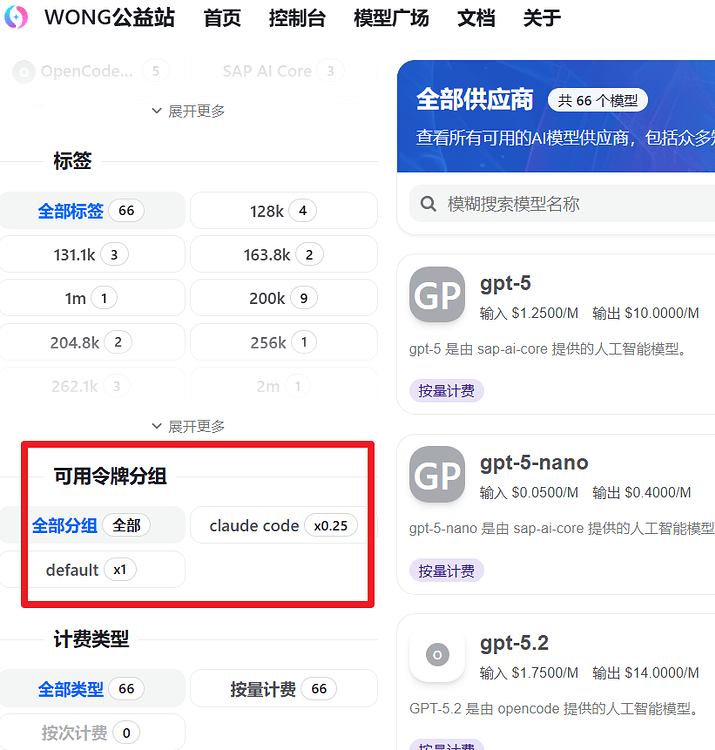Click gpt-5 output price $10.0000/M
Screen dimensions: 715x750
[645, 313]
